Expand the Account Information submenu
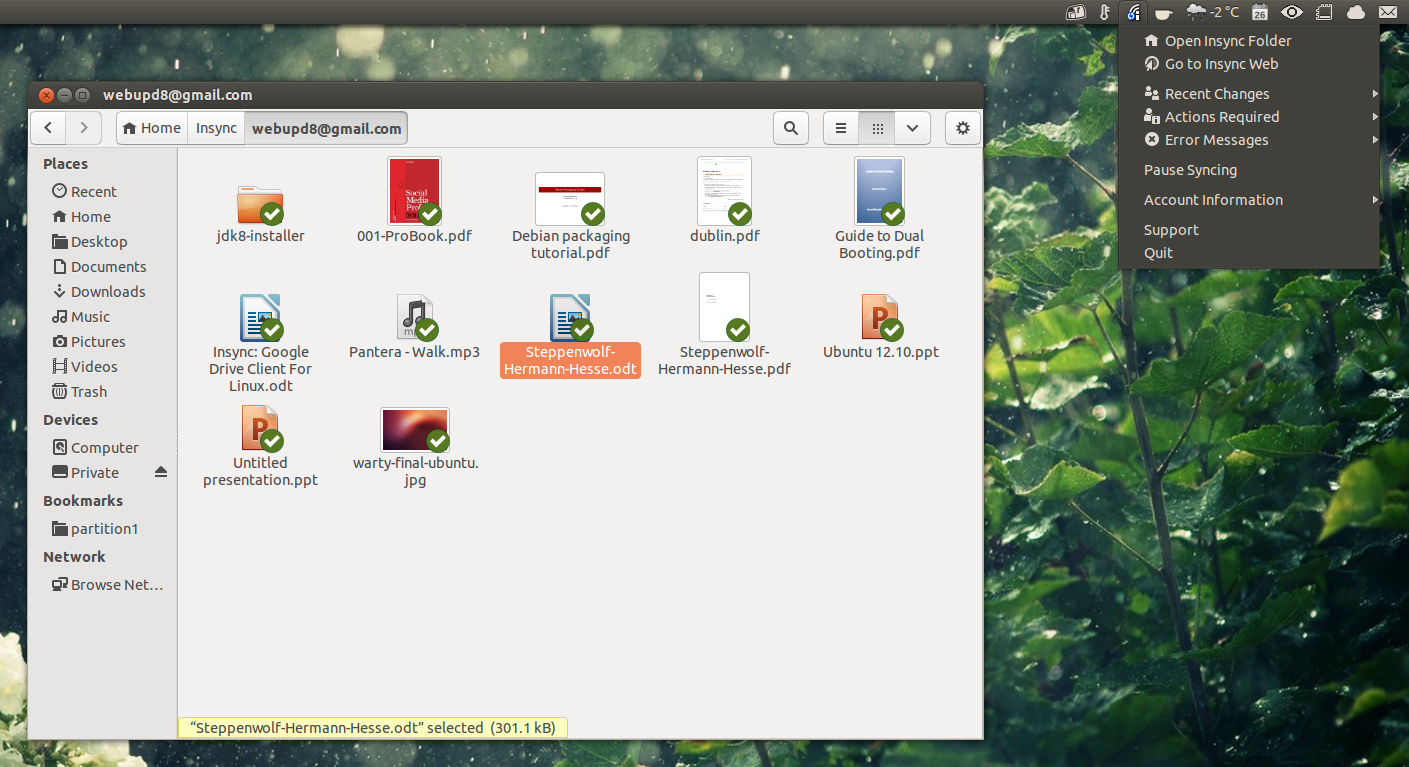 tap(1213, 200)
